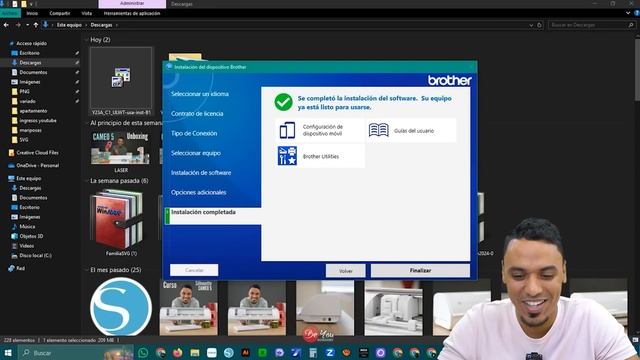Click Descargas in address breadcrumb
This screenshot has width=640, height=360.
pyautogui.click(x=101, y=25)
